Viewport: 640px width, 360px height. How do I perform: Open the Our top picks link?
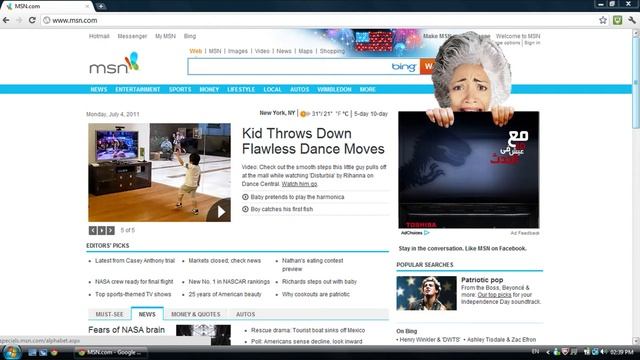click(494, 295)
